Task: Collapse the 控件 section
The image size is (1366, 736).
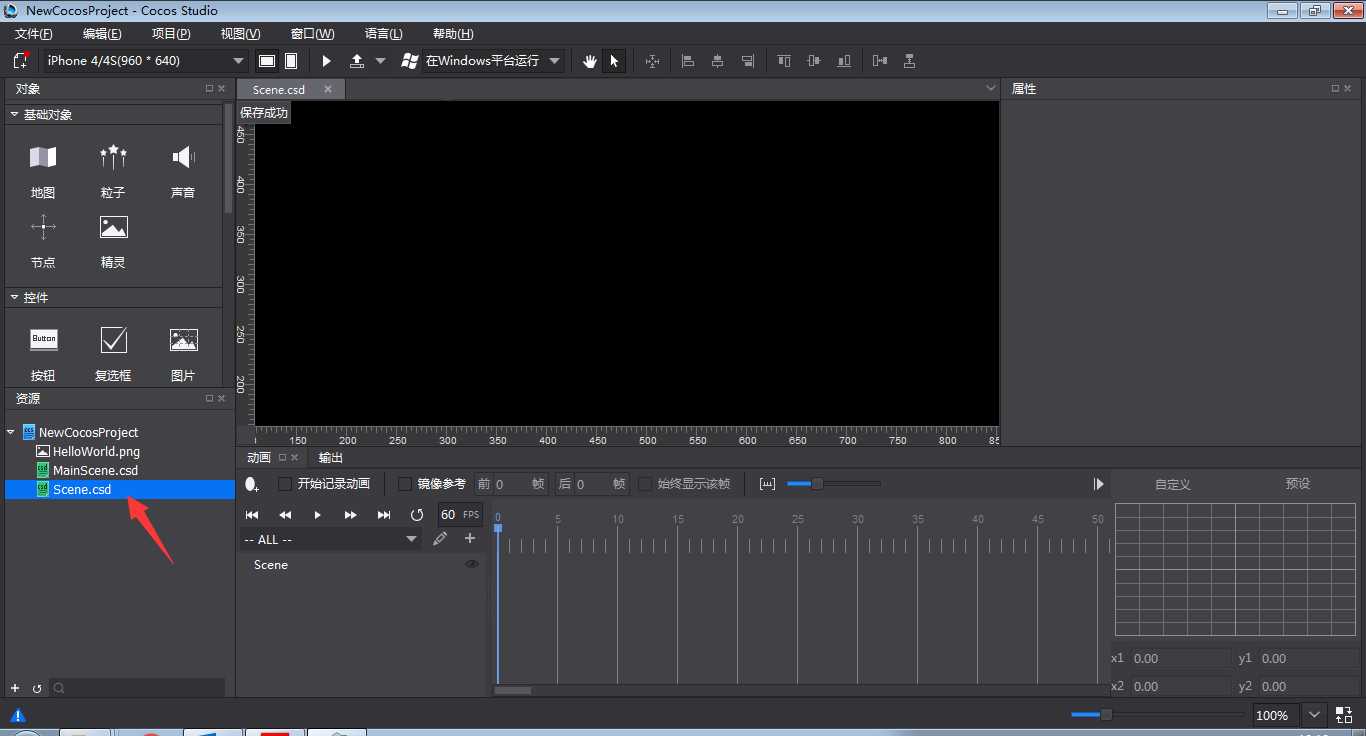Action: [x=14, y=298]
